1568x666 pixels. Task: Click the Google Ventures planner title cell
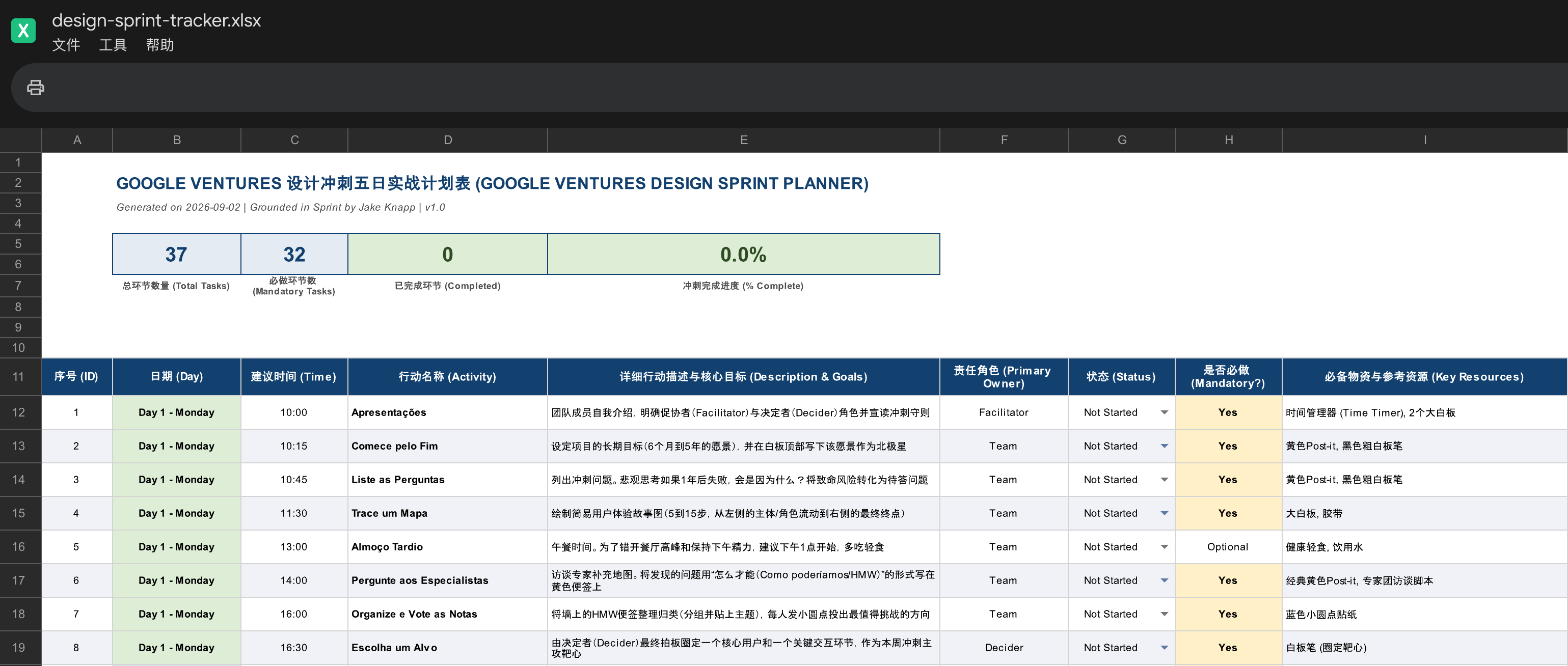pos(492,183)
